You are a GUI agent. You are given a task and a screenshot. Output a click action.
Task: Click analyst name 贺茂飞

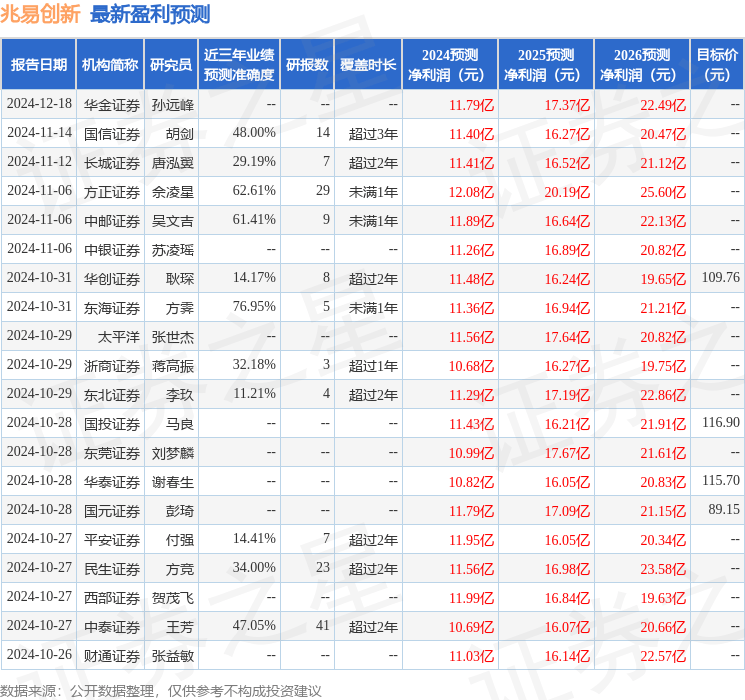click(x=172, y=598)
